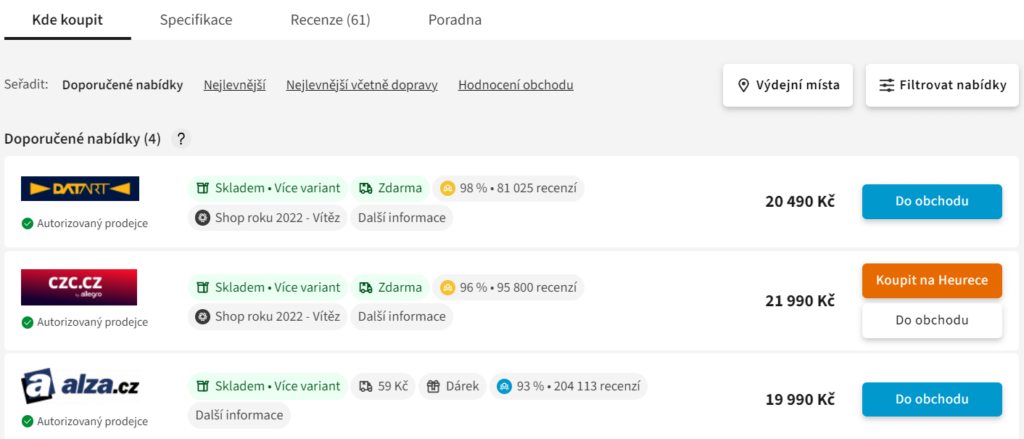
Task: Expand Další informace for Alza
Action: point(239,415)
